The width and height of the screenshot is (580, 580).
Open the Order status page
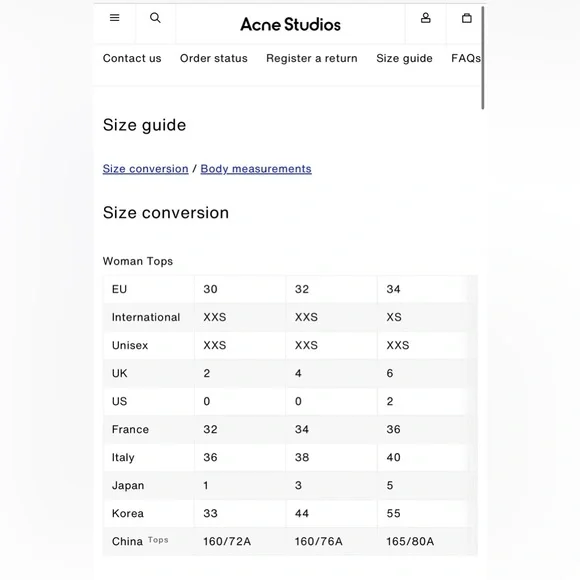(x=214, y=58)
